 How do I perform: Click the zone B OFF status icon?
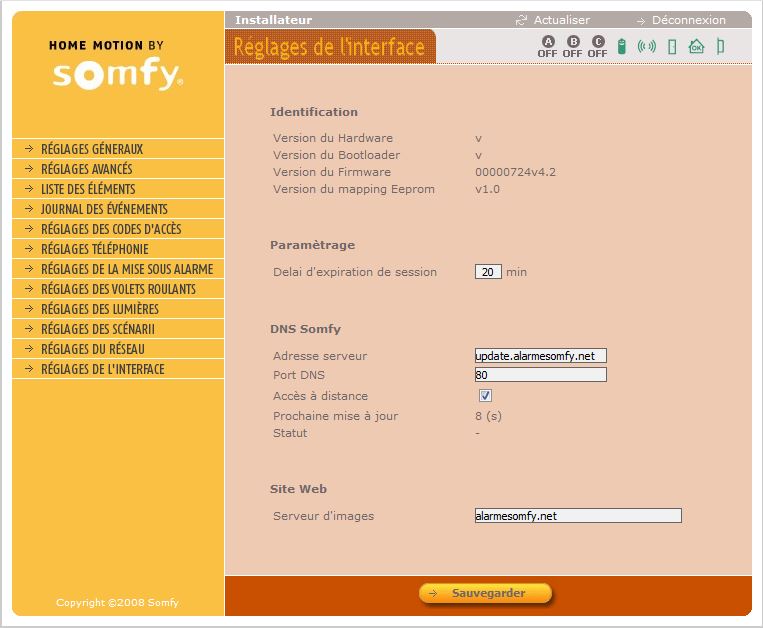[x=572, y=46]
